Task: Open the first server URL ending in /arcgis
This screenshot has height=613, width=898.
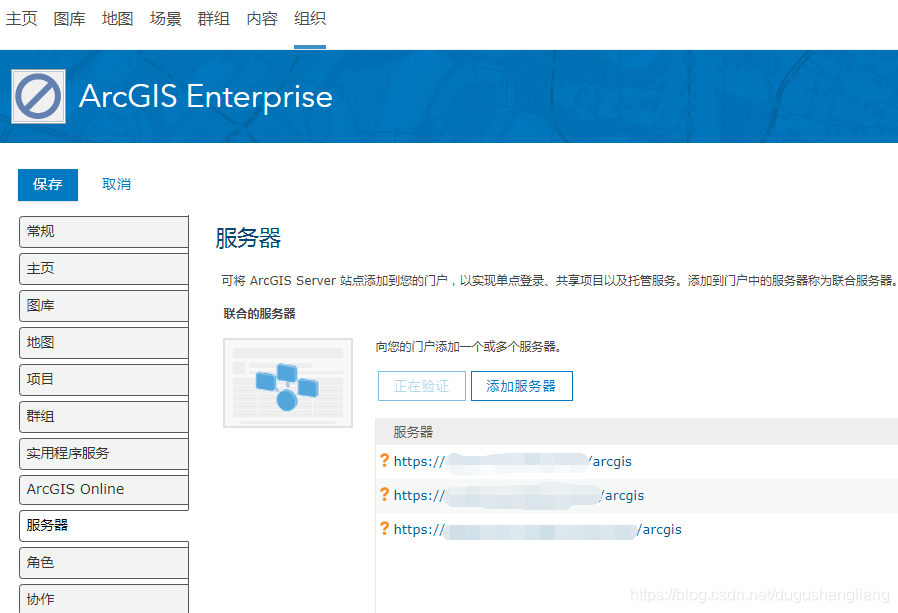Action: click(x=512, y=462)
